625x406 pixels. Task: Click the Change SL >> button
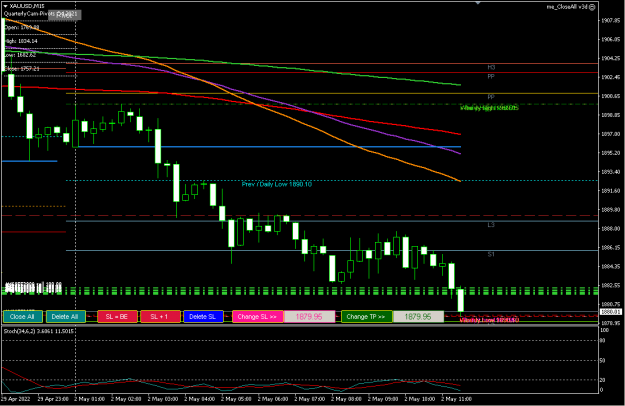click(257, 317)
